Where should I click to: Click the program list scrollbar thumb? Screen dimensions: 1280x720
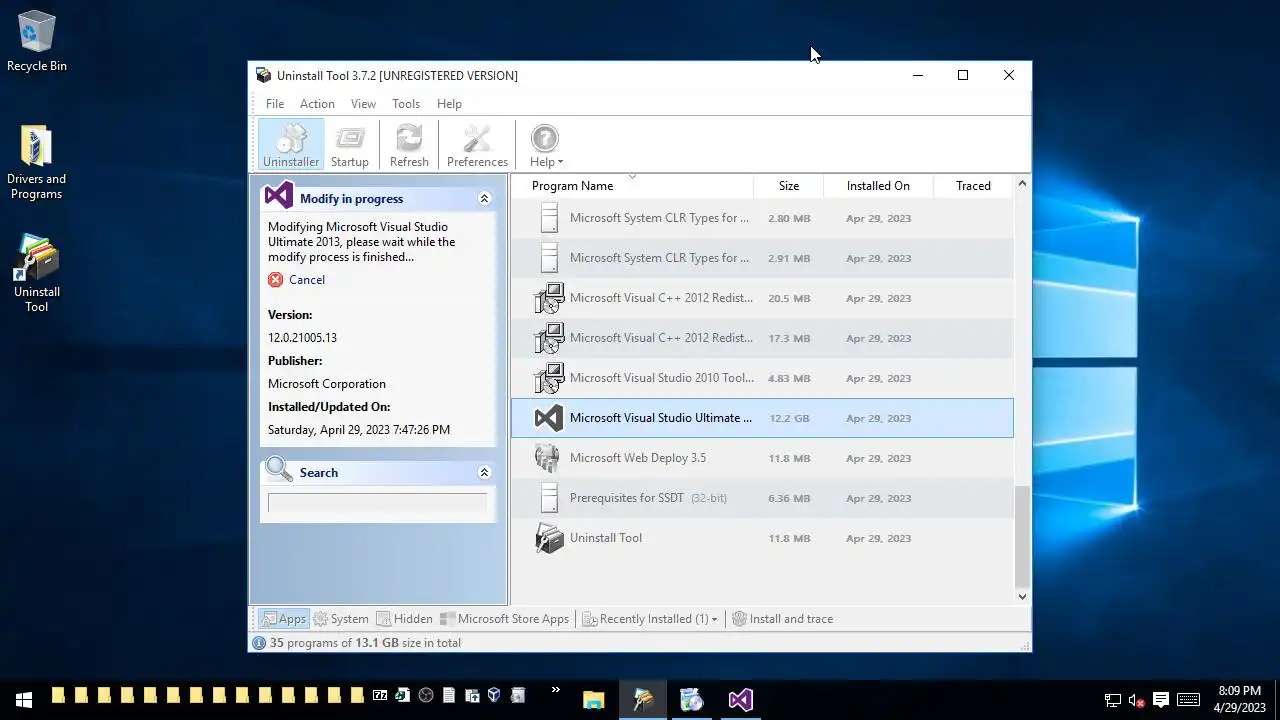click(1022, 536)
